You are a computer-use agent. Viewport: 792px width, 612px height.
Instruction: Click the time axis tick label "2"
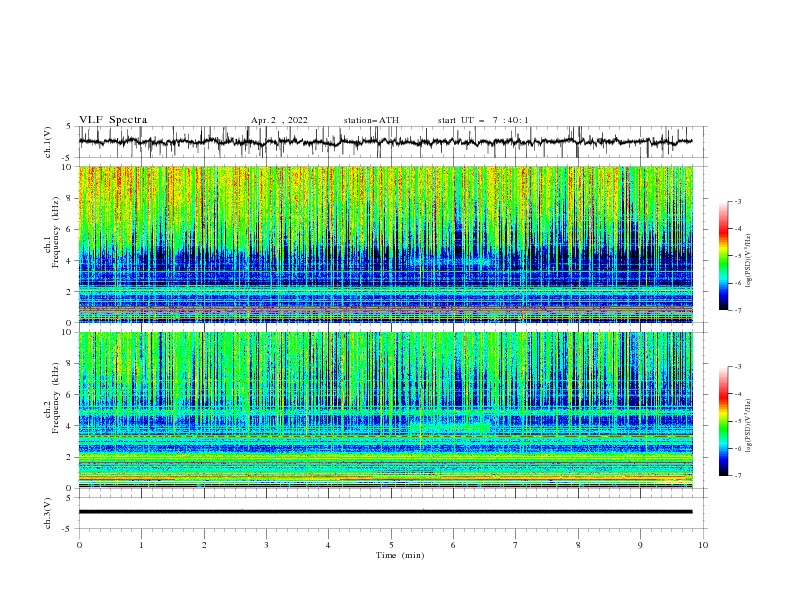pos(204,545)
